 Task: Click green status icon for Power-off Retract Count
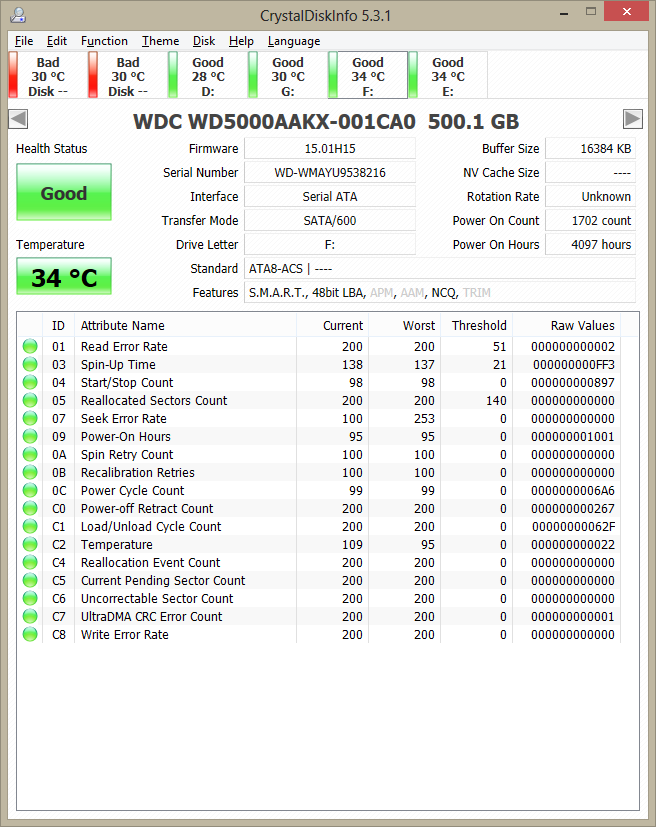(30, 508)
